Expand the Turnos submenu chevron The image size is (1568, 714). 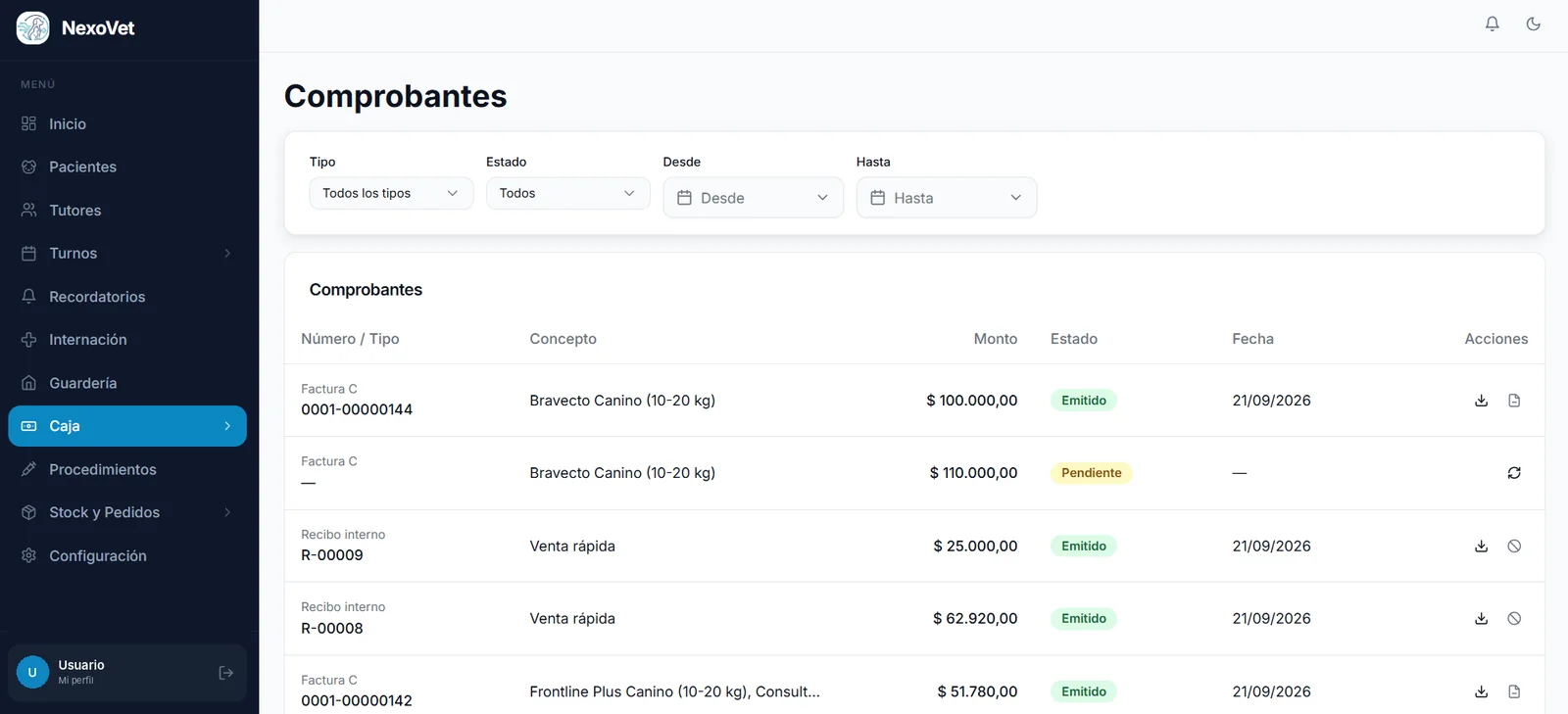click(x=227, y=254)
